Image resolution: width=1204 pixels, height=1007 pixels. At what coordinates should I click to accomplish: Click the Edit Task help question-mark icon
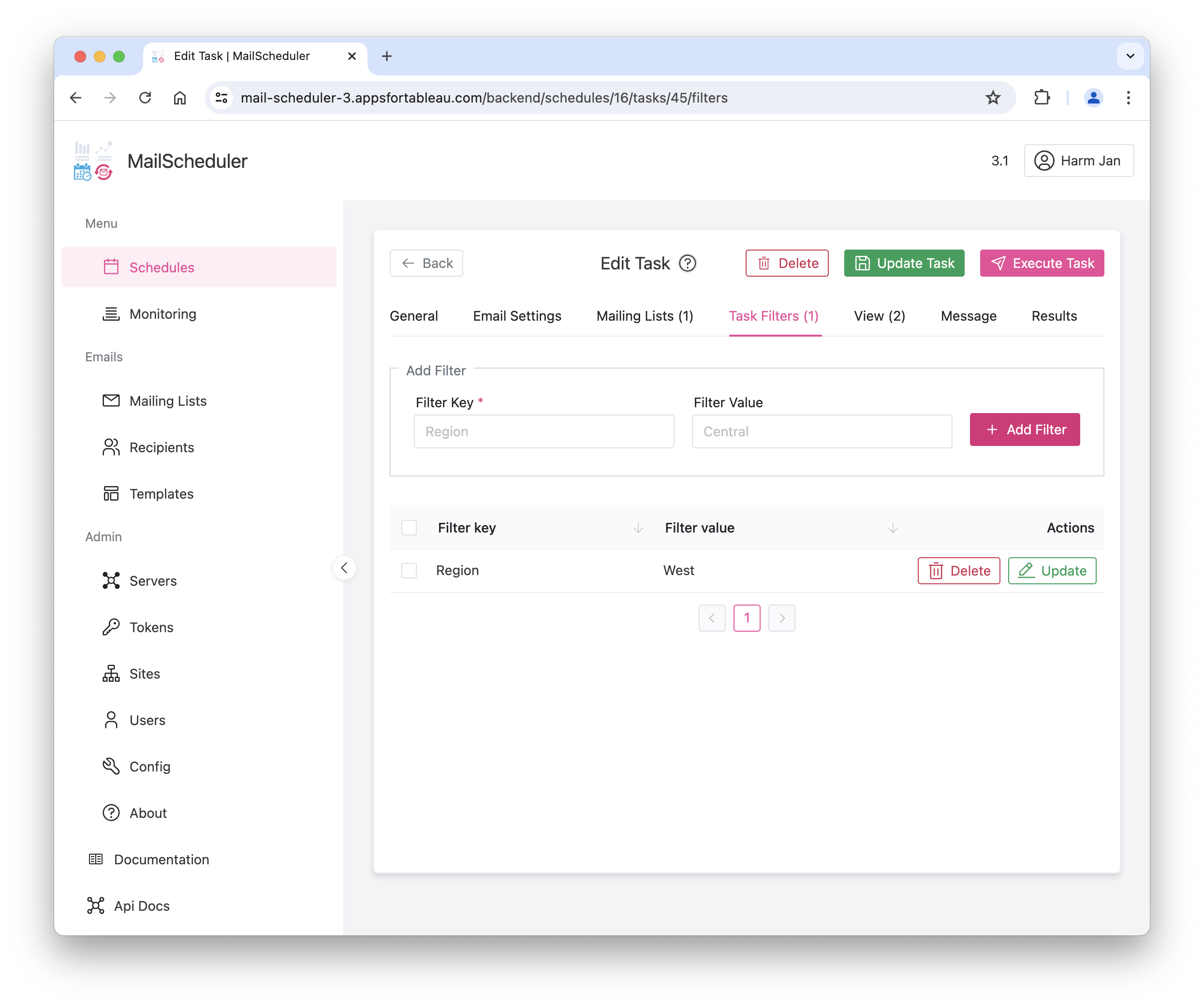point(687,263)
